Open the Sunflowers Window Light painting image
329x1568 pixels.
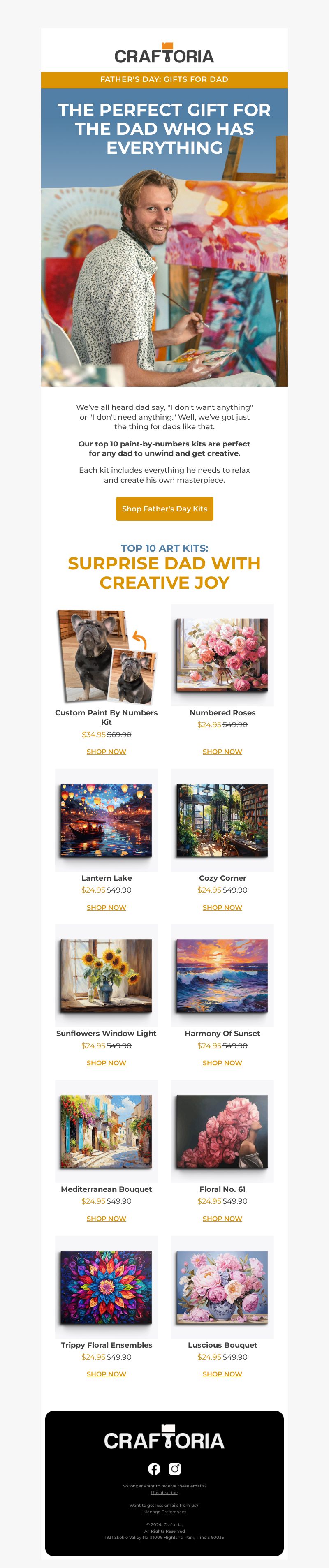[107, 976]
